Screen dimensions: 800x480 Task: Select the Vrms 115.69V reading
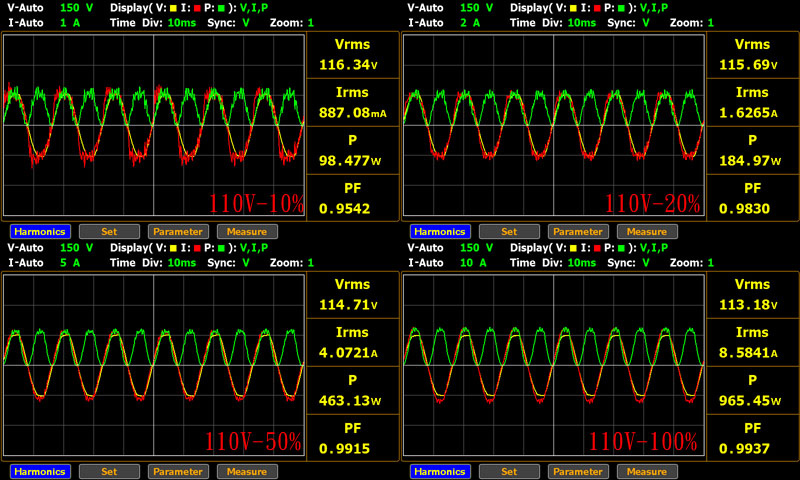tap(753, 55)
